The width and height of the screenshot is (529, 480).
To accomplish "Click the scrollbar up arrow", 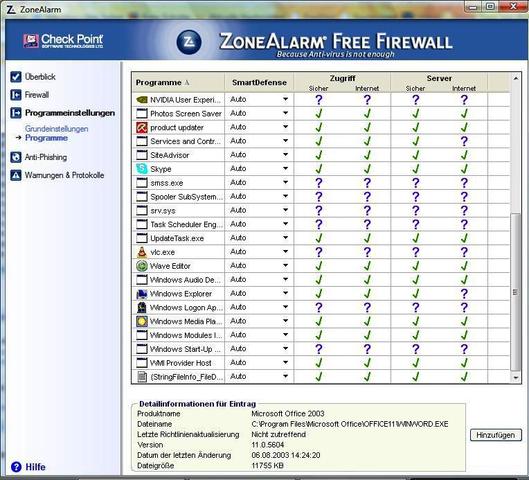I will [516, 79].
